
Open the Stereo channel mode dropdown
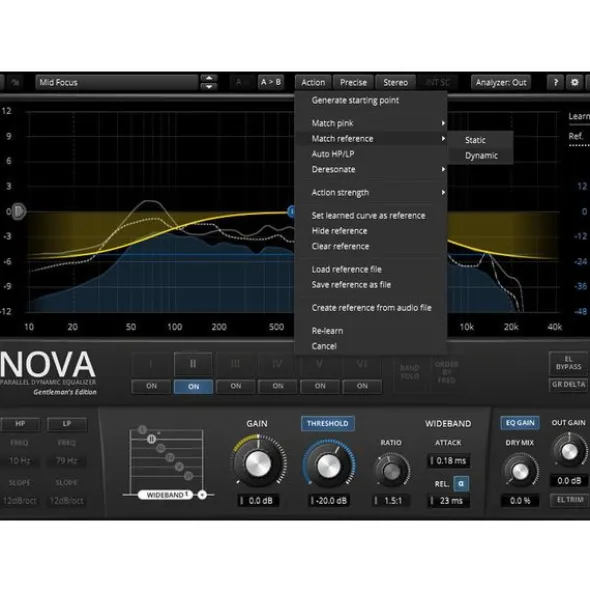(x=395, y=82)
